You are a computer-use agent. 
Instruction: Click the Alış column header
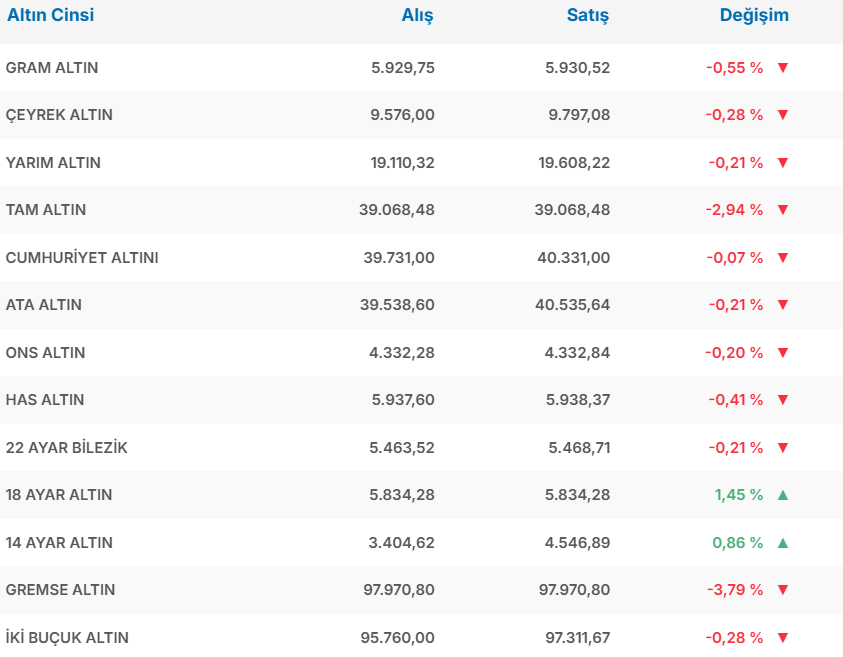point(417,16)
